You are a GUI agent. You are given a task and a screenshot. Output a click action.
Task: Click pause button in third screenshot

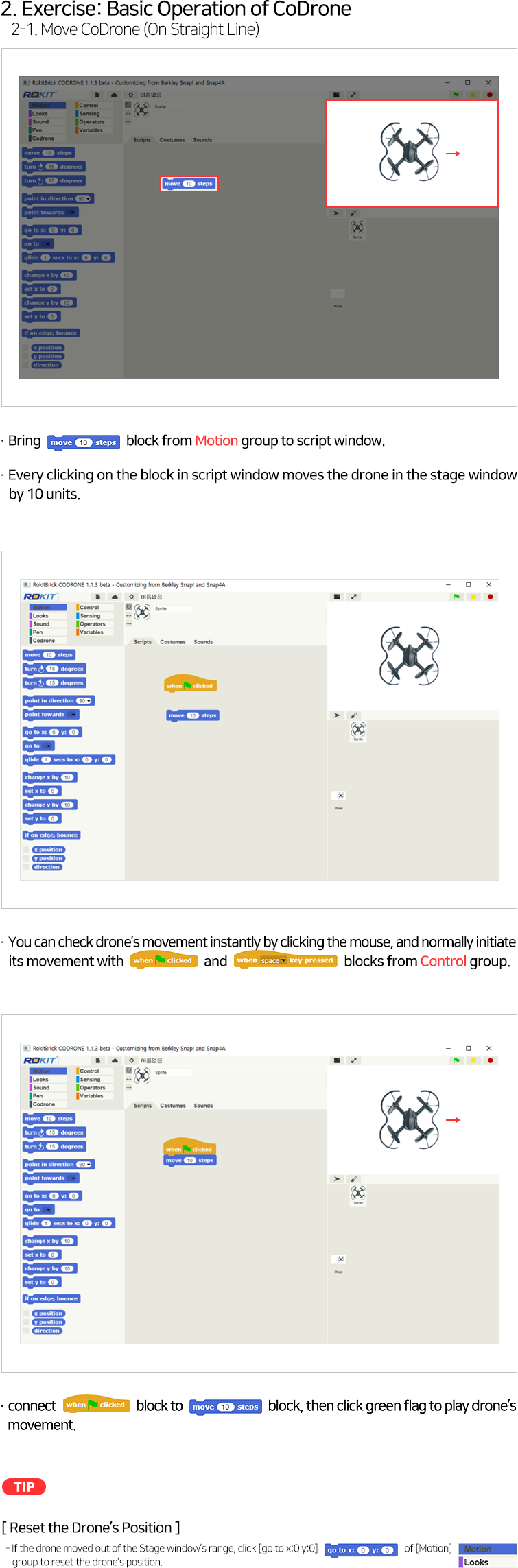tap(473, 1060)
